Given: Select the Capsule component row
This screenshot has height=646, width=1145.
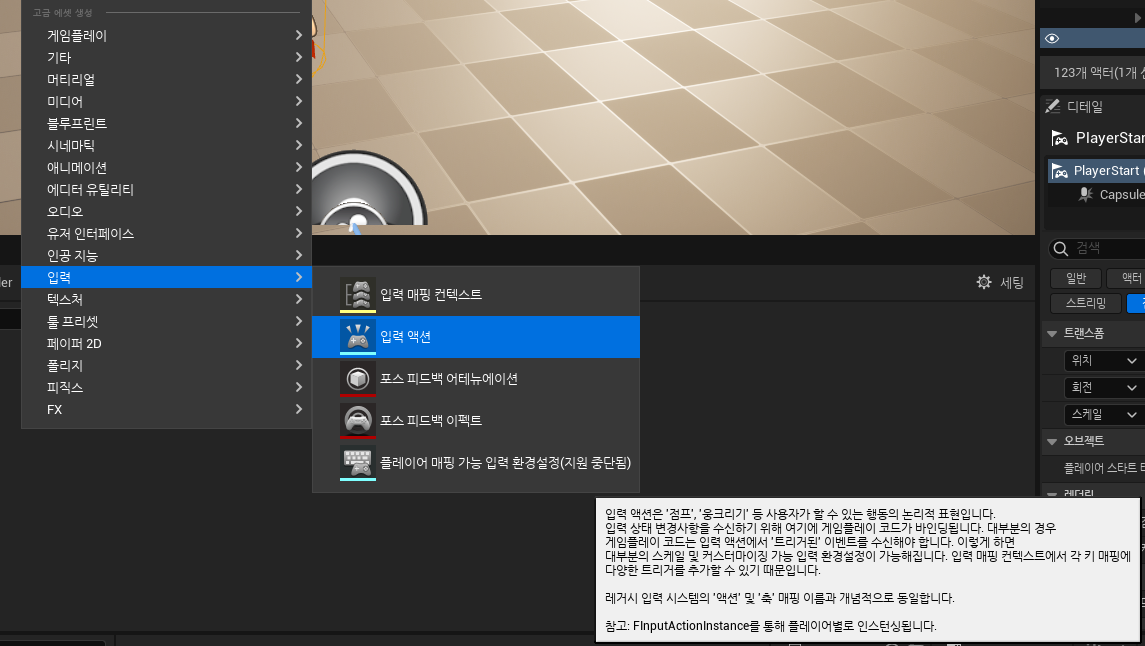Looking at the screenshot, I should pyautogui.click(x=1096, y=195).
